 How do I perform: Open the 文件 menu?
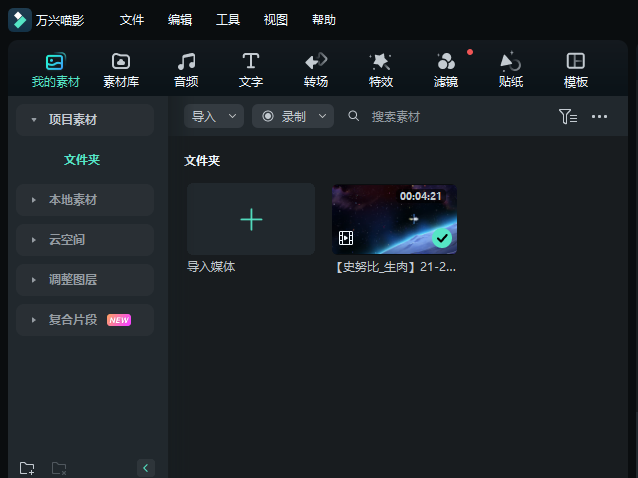[131, 20]
